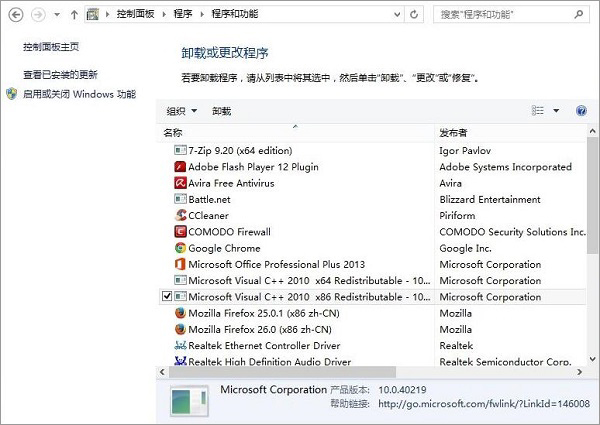Select the COMODO Firewall icon

(x=180, y=232)
